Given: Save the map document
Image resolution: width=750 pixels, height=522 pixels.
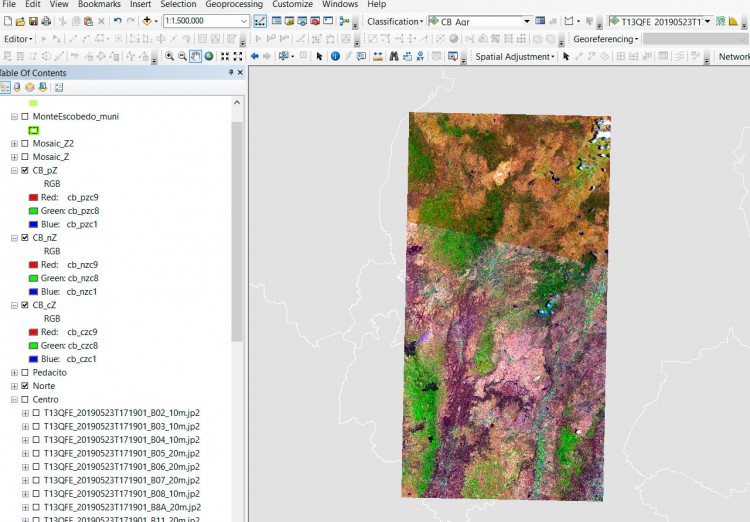Looking at the screenshot, I should (33, 21).
